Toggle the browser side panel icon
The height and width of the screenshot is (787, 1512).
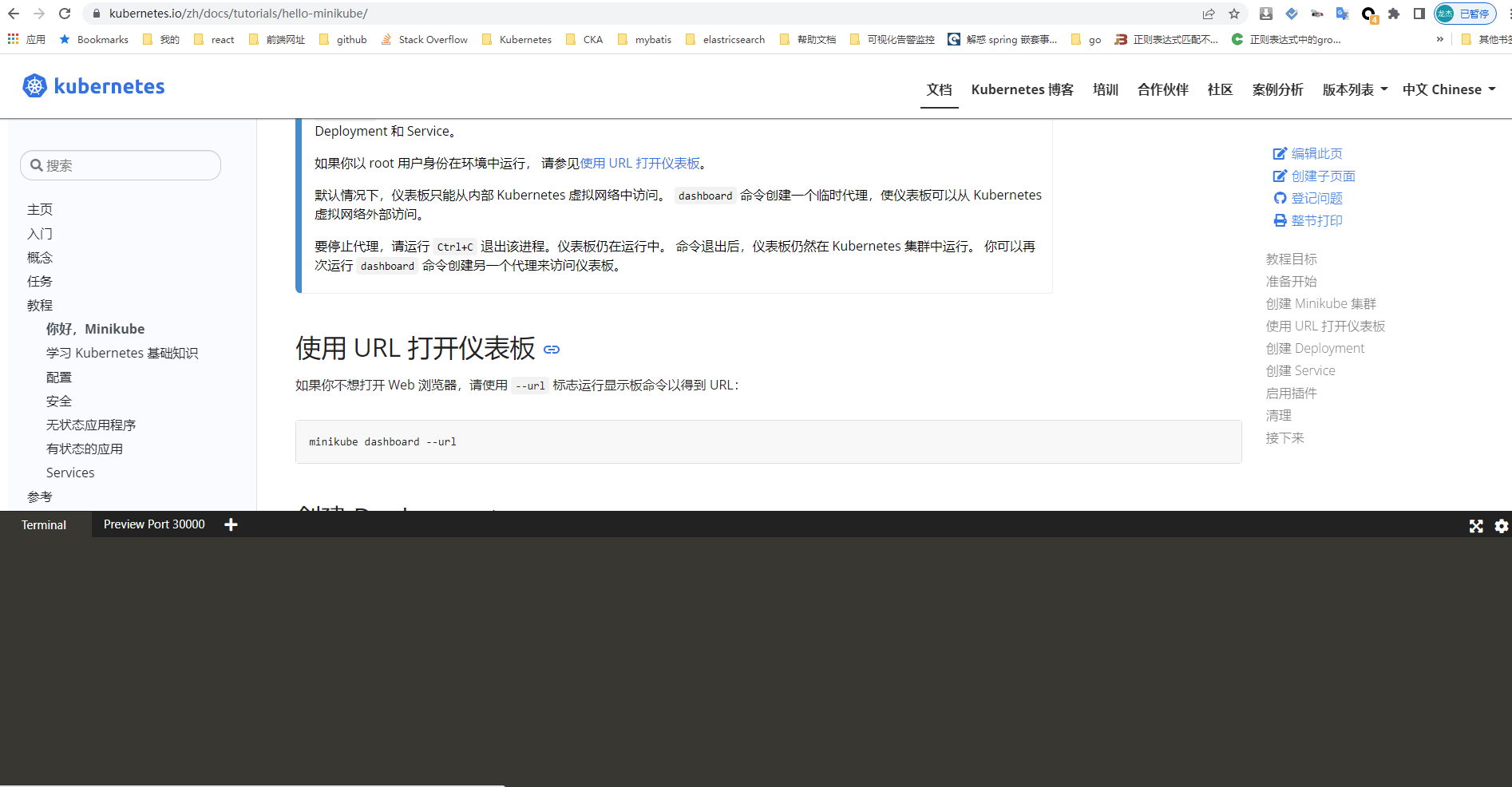pyautogui.click(x=1419, y=14)
